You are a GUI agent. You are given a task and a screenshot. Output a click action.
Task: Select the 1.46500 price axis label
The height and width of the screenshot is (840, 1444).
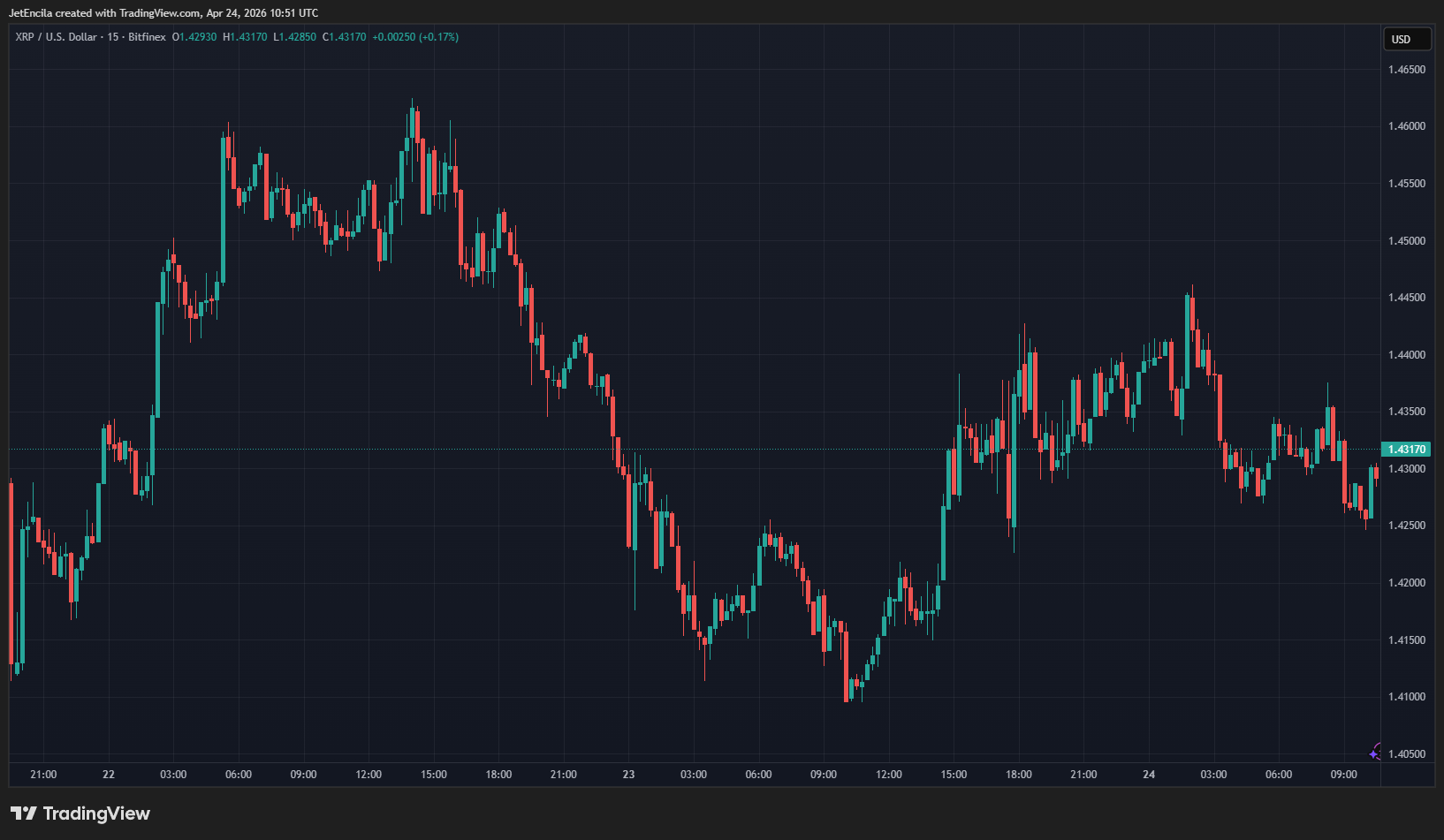tap(1406, 70)
